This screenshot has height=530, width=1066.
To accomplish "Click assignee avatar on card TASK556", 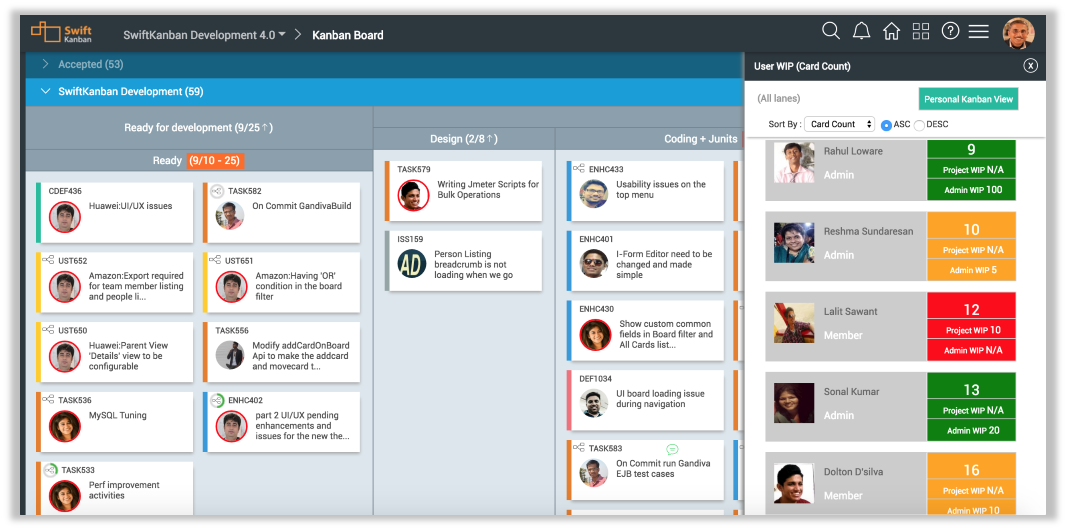I will pyautogui.click(x=230, y=355).
